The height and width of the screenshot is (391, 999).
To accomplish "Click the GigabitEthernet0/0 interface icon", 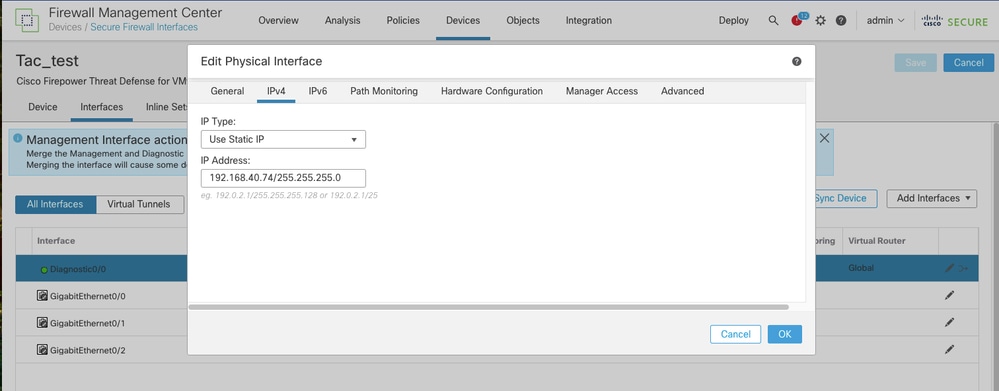I will click(43, 295).
